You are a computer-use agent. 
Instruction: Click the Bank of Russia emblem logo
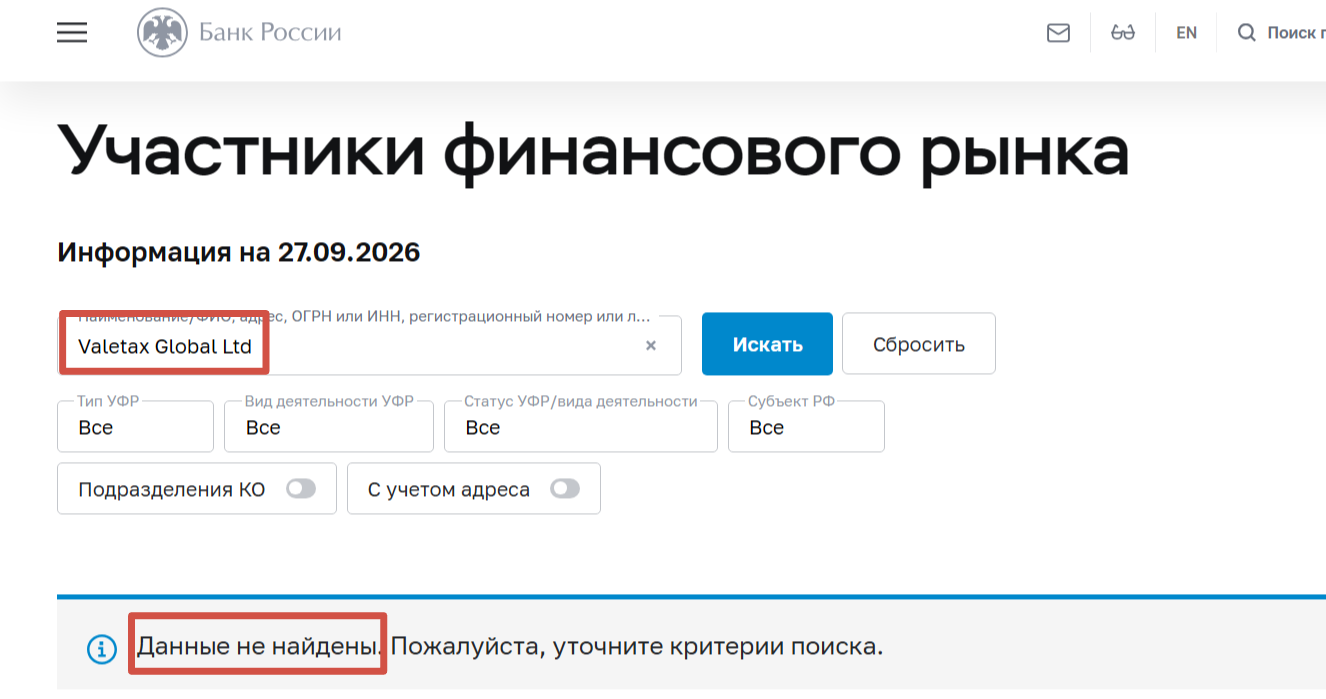(x=162, y=33)
